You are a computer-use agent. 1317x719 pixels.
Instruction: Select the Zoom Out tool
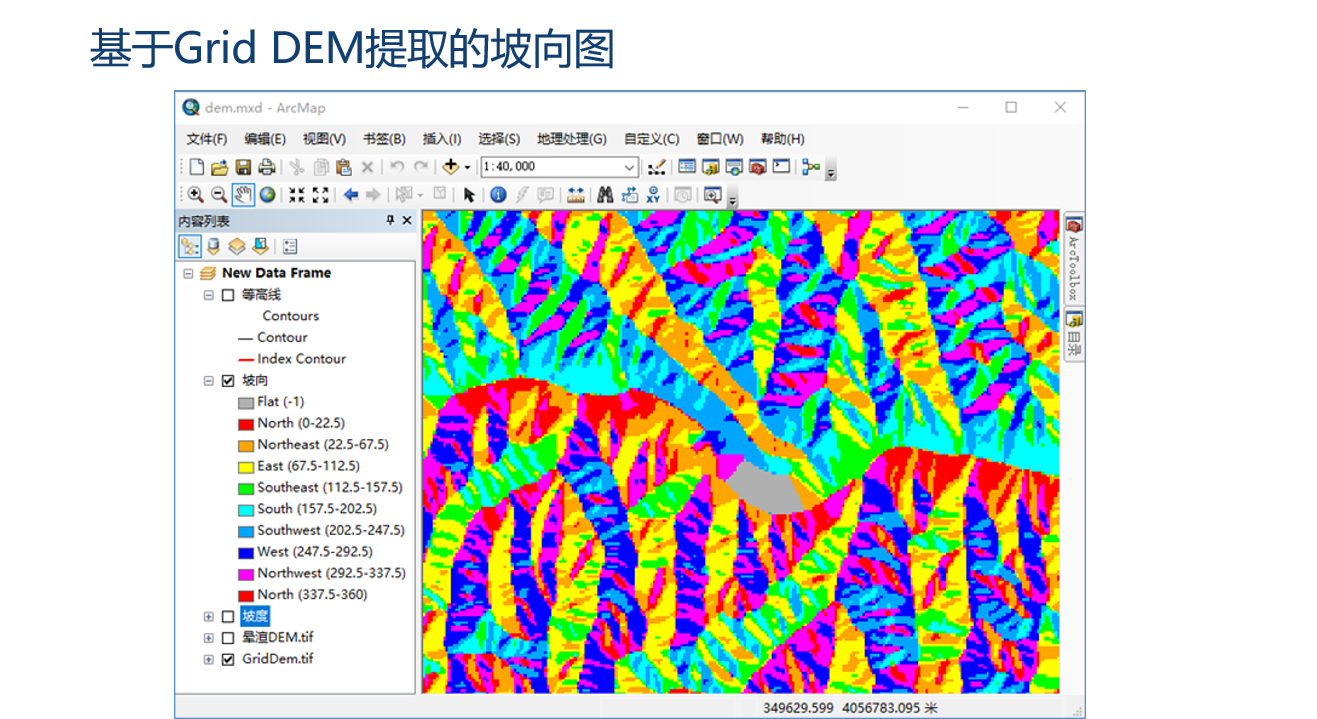219,195
